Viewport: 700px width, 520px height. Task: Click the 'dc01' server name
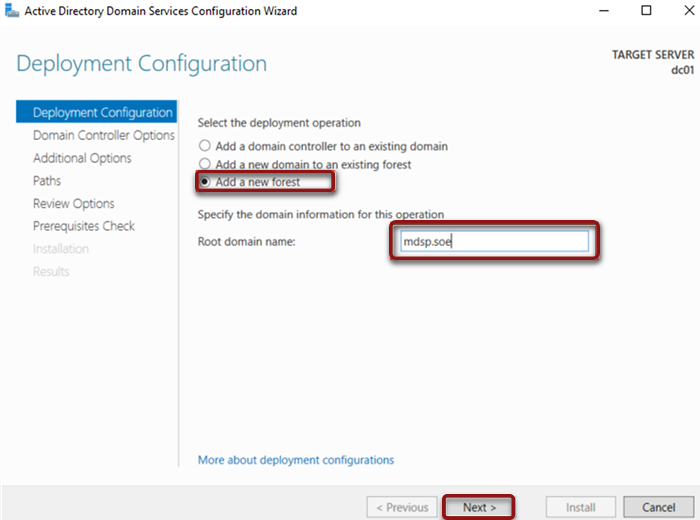point(683,70)
